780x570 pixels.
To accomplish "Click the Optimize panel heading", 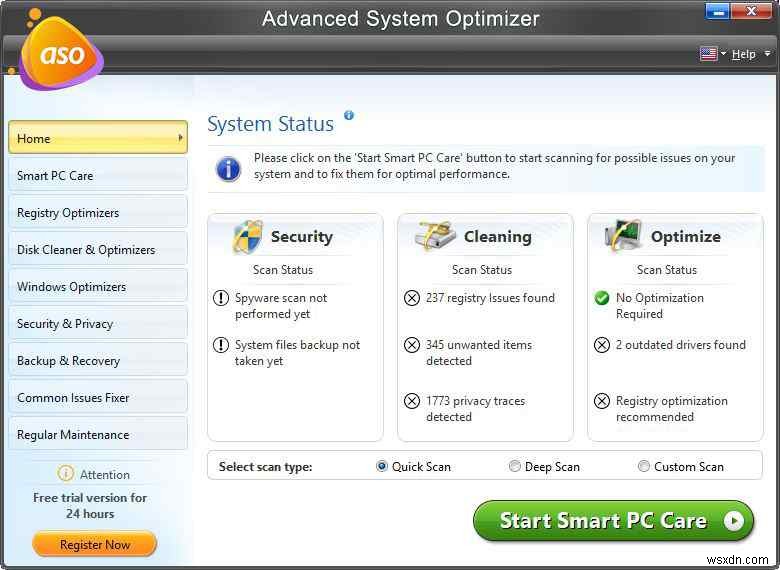I will click(x=685, y=237).
